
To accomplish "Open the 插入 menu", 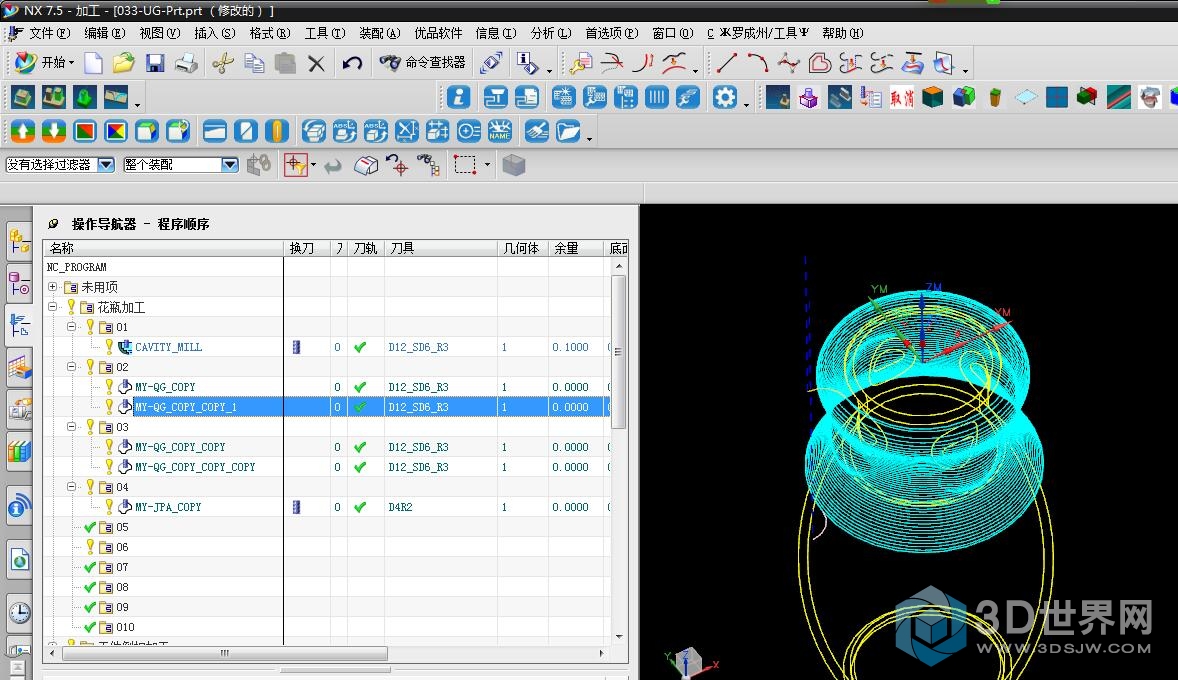I will pyautogui.click(x=214, y=33).
